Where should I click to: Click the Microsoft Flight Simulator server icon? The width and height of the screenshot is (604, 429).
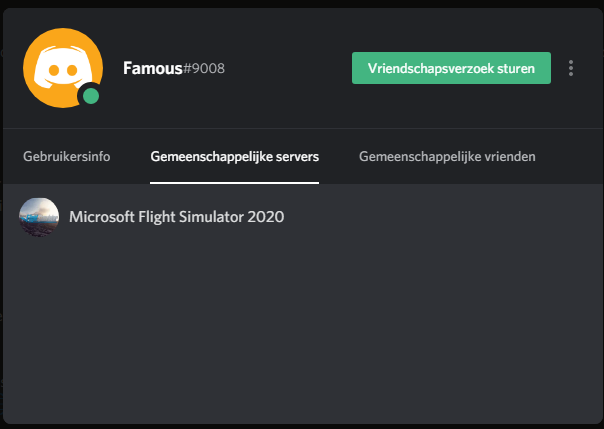(x=39, y=216)
